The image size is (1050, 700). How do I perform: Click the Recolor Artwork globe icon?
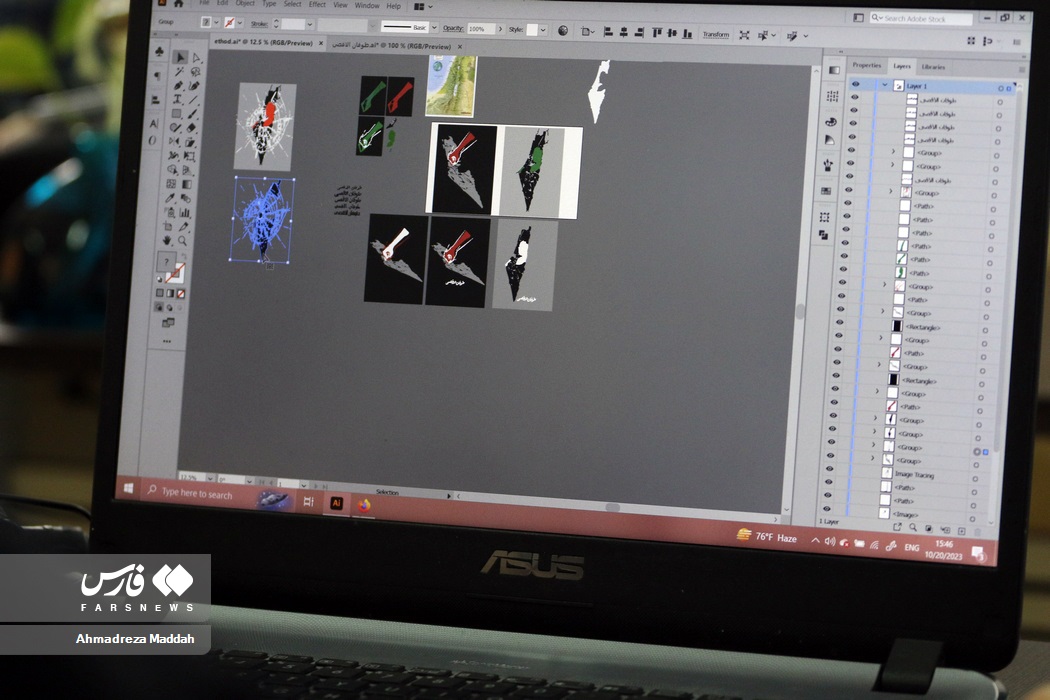[563, 30]
